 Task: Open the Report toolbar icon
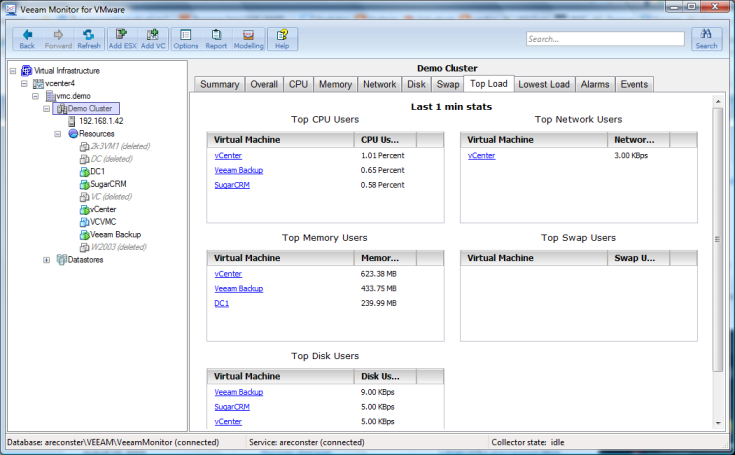pos(216,39)
